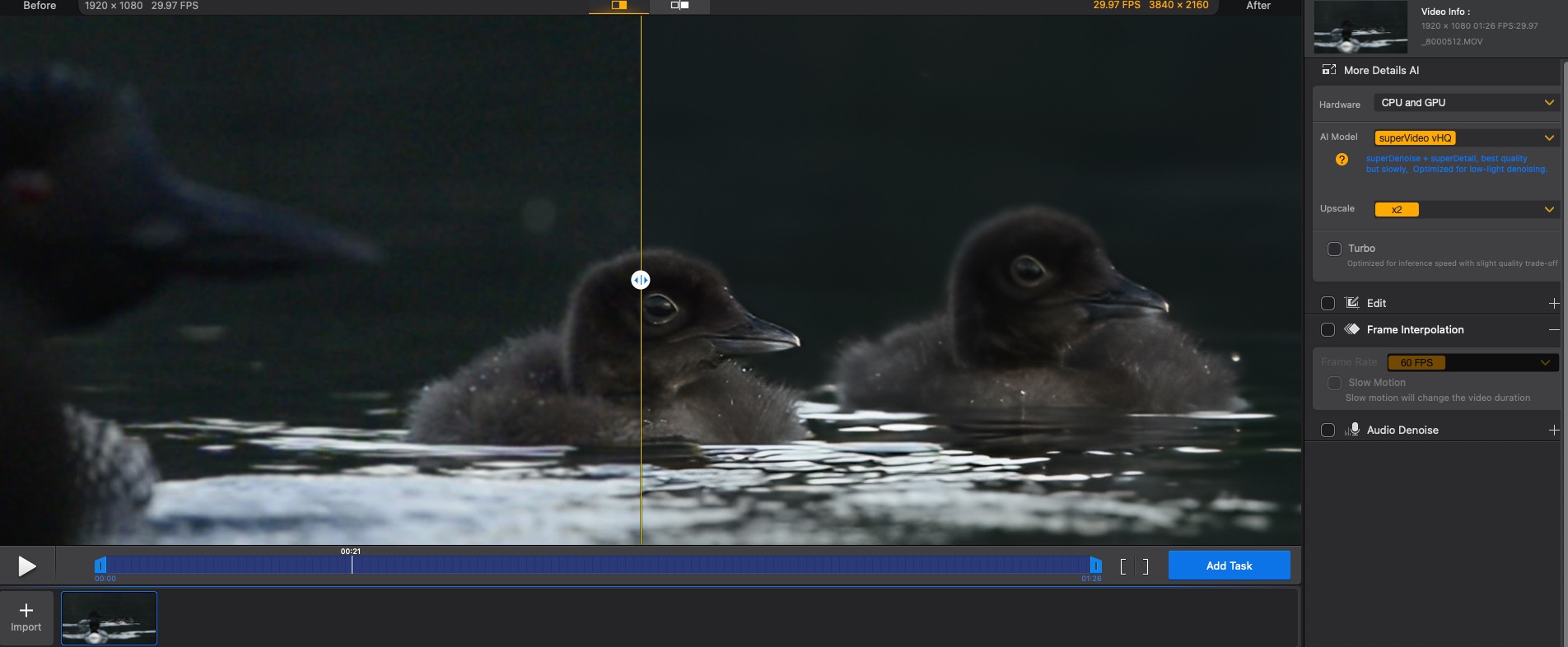Image resolution: width=1568 pixels, height=647 pixels.
Task: Enable the Slow Motion checkbox
Action: pos(1334,384)
